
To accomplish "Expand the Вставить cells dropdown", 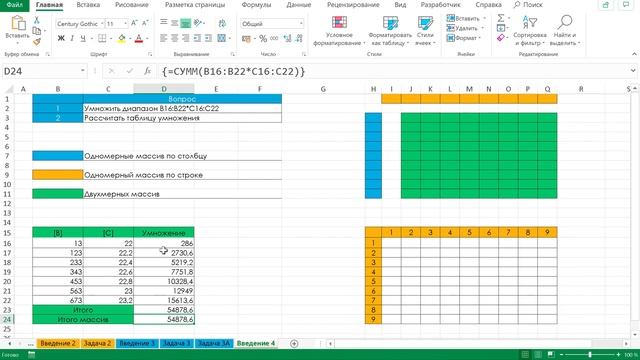I will [x=484, y=18].
